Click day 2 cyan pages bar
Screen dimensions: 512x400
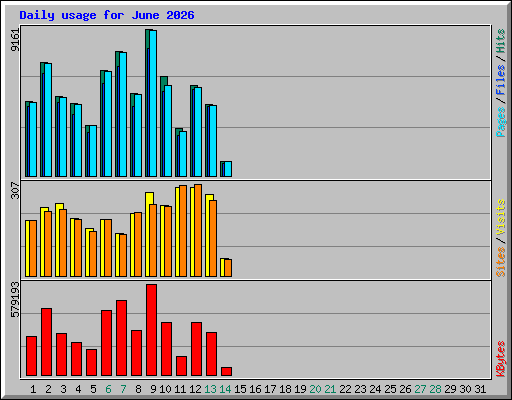coord(48,120)
